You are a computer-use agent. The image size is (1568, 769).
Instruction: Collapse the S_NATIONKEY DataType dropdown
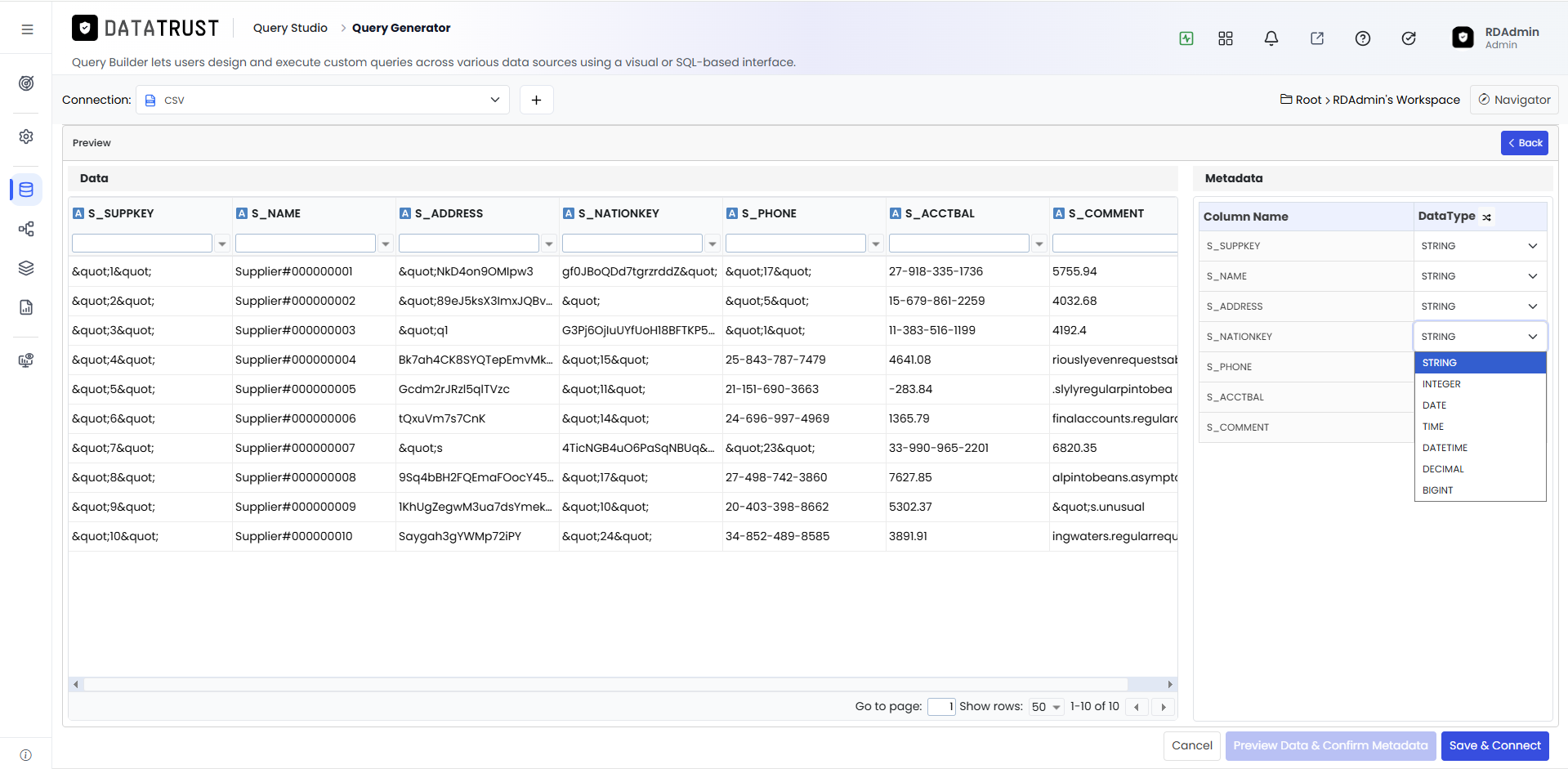tap(1480, 337)
